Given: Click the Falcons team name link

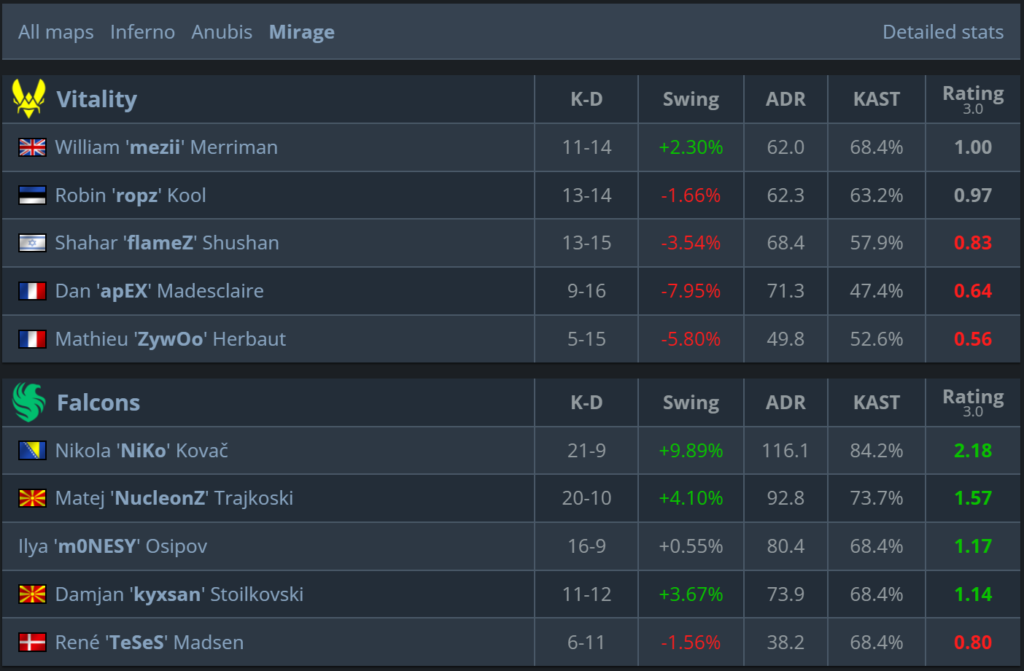Looking at the screenshot, I should [98, 403].
